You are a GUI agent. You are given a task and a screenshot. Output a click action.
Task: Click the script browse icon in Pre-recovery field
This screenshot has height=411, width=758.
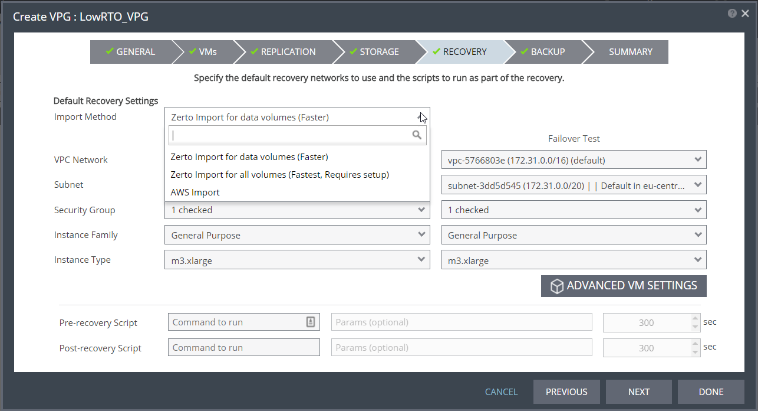tap(311, 322)
